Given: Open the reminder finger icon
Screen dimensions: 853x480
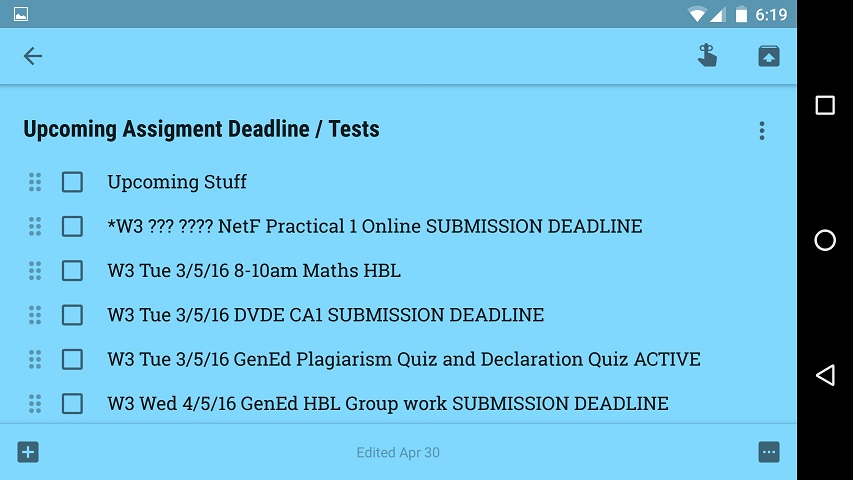Looking at the screenshot, I should pos(707,56).
